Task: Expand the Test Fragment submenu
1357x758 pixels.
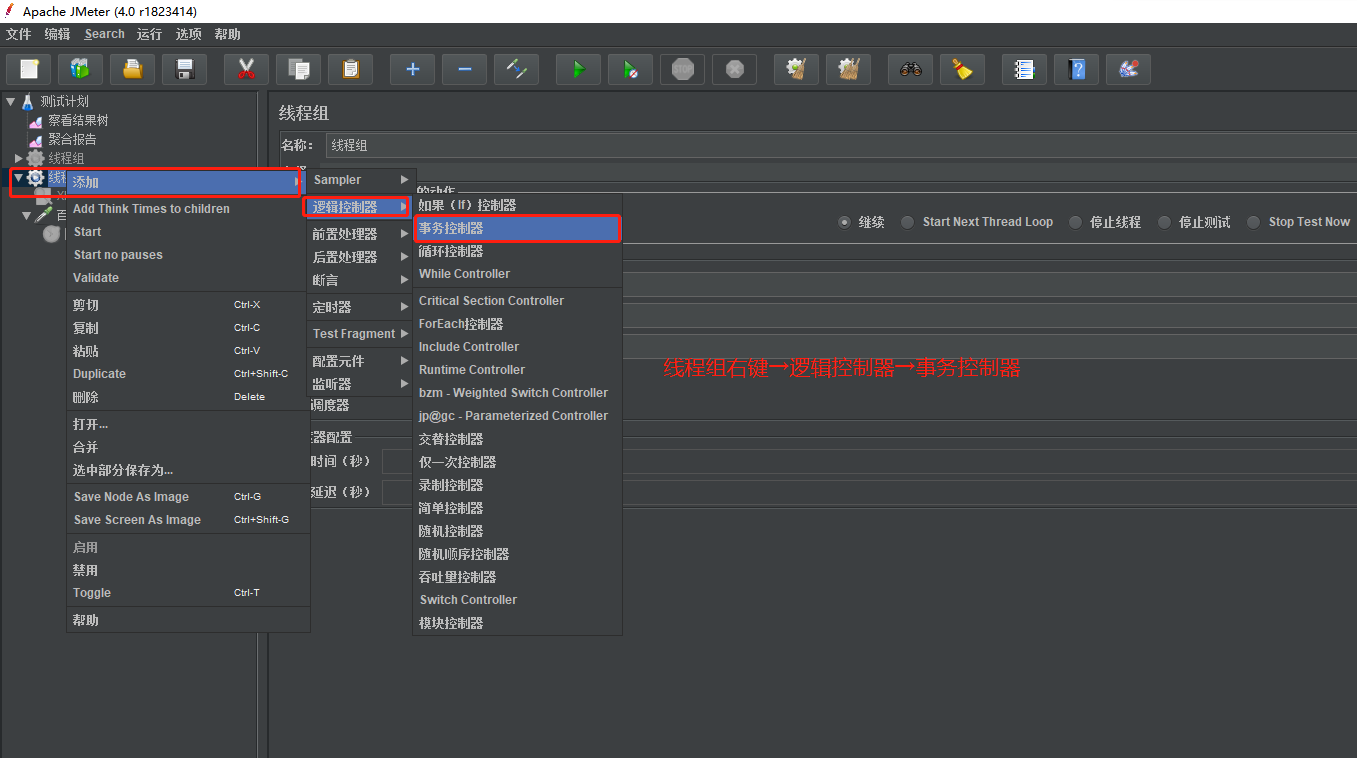Action: click(x=361, y=334)
